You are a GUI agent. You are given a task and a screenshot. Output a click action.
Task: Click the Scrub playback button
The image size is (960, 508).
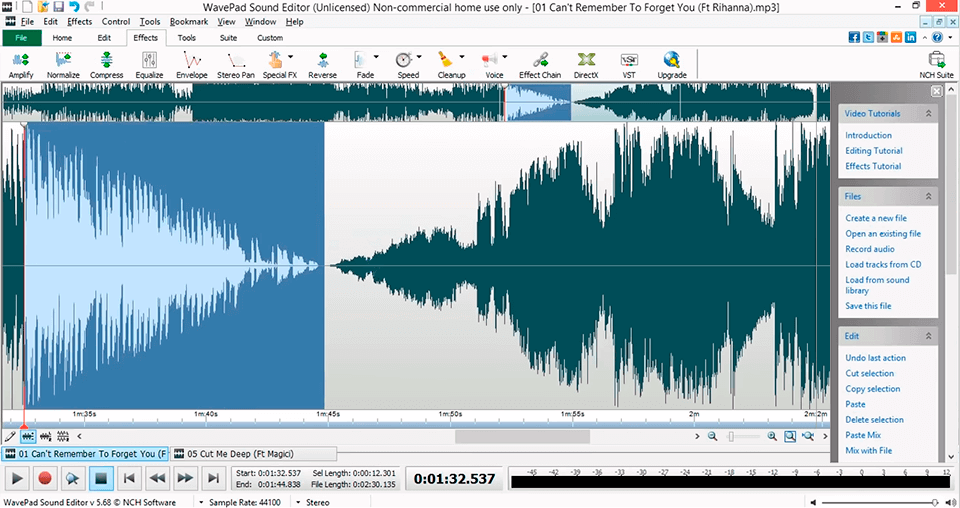[72, 479]
